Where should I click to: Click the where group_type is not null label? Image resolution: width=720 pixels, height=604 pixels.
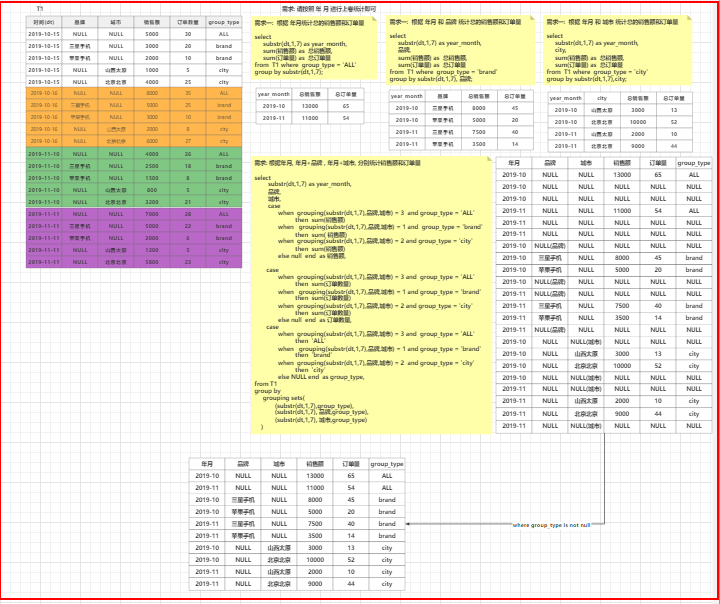[551, 525]
